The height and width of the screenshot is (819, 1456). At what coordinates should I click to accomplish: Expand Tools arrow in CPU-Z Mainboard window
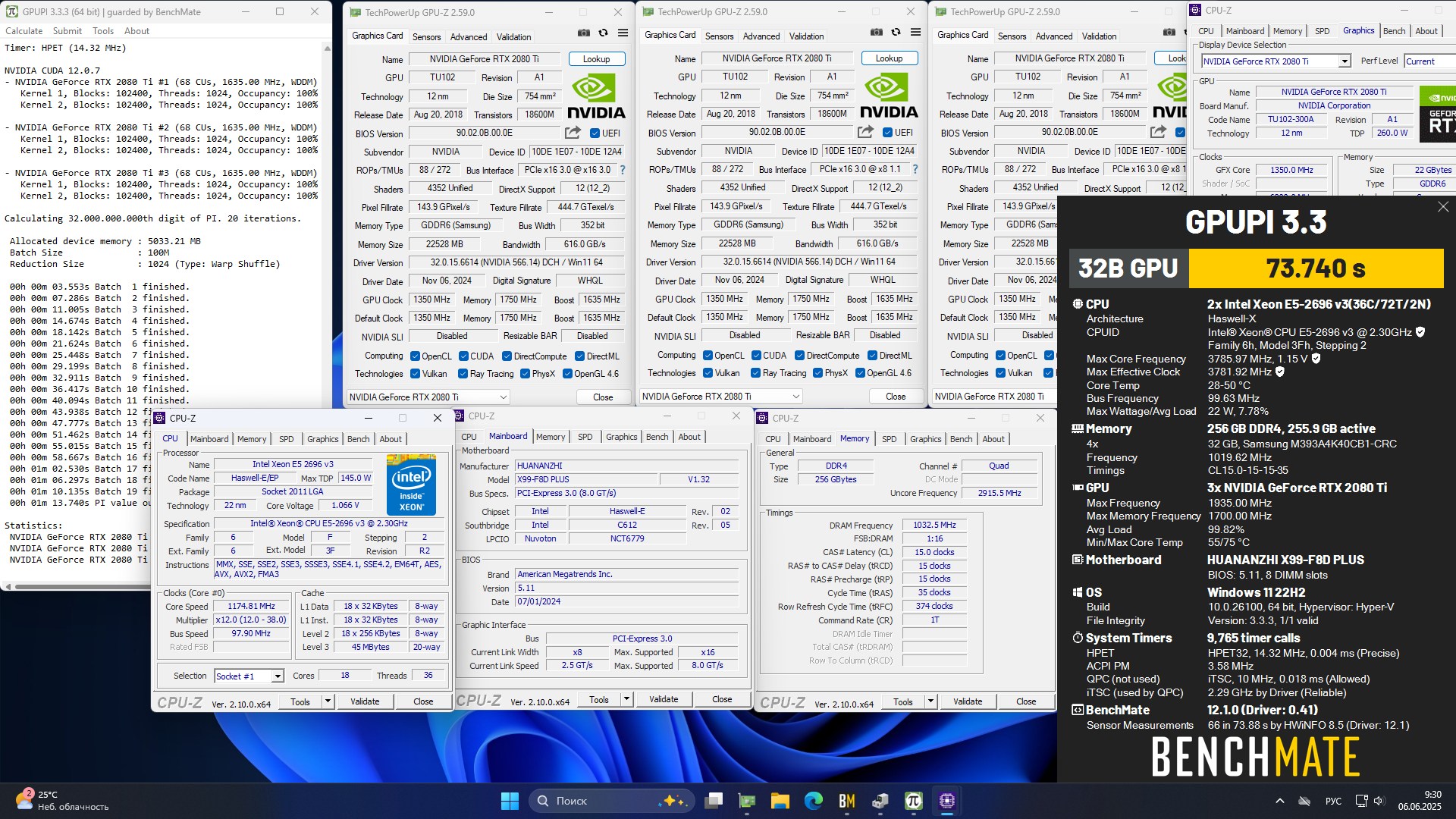point(626,699)
